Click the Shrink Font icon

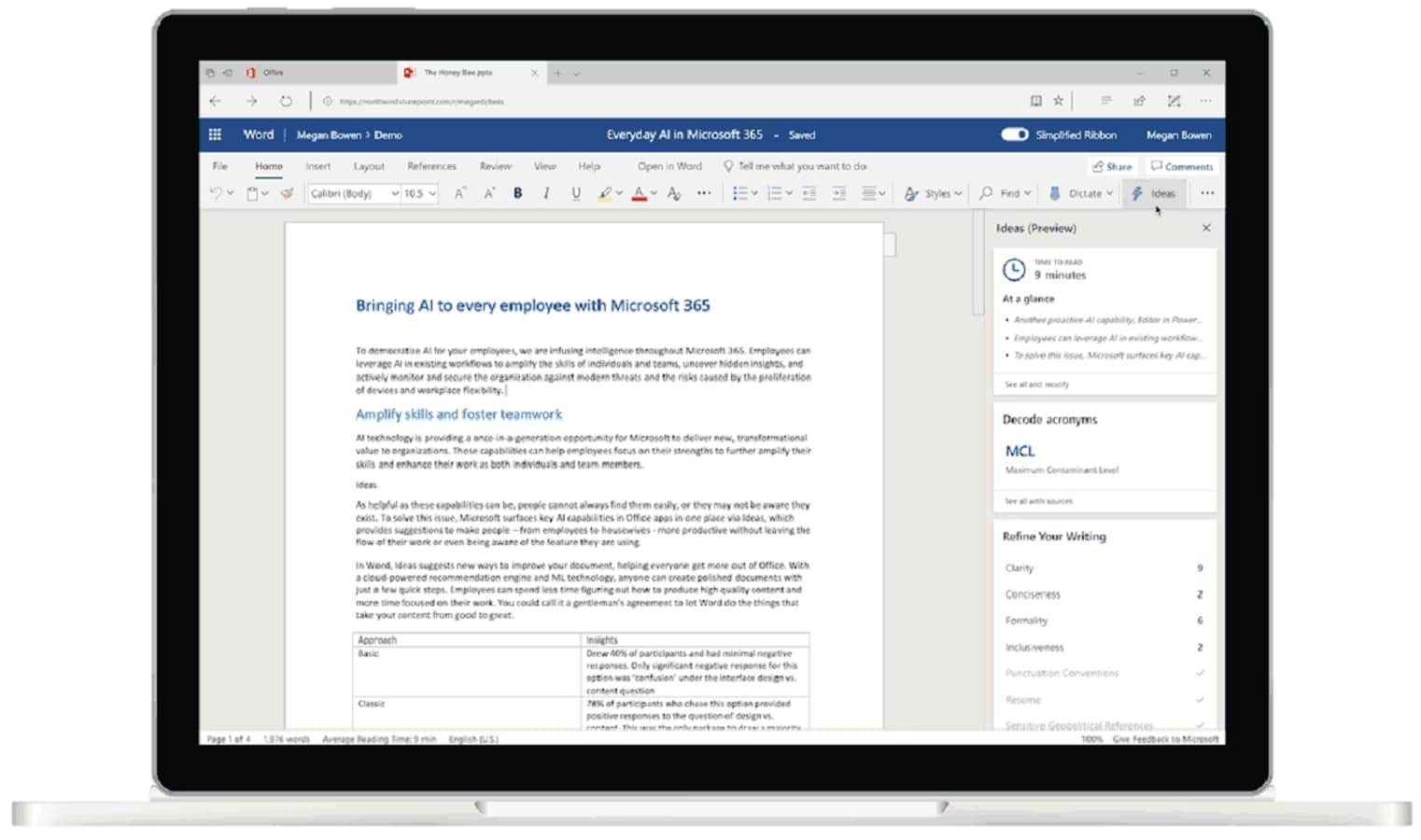point(488,193)
